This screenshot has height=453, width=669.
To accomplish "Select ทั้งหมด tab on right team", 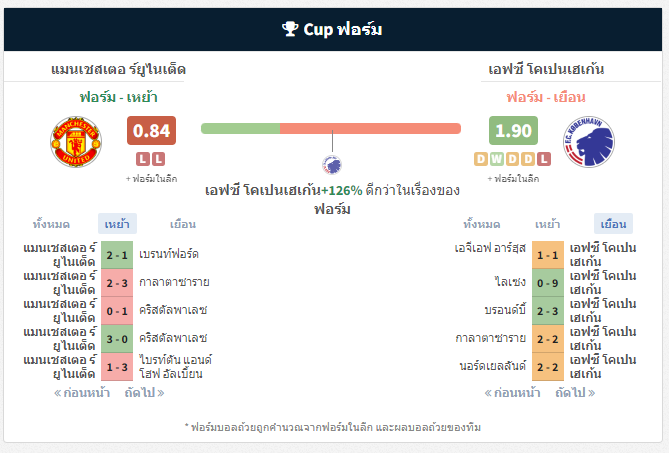I will [483, 224].
